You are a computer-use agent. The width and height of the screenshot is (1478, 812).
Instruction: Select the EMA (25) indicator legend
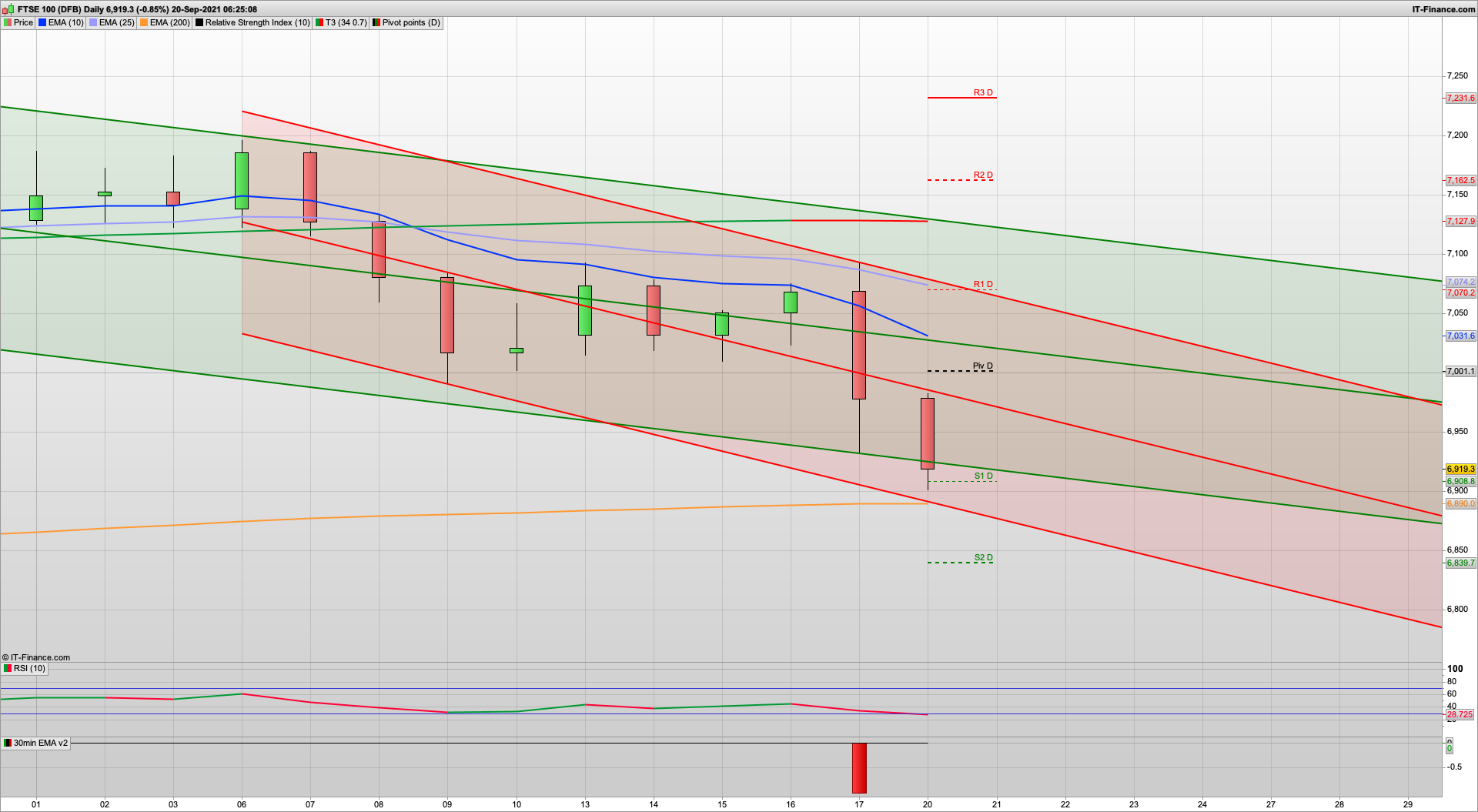(112, 23)
